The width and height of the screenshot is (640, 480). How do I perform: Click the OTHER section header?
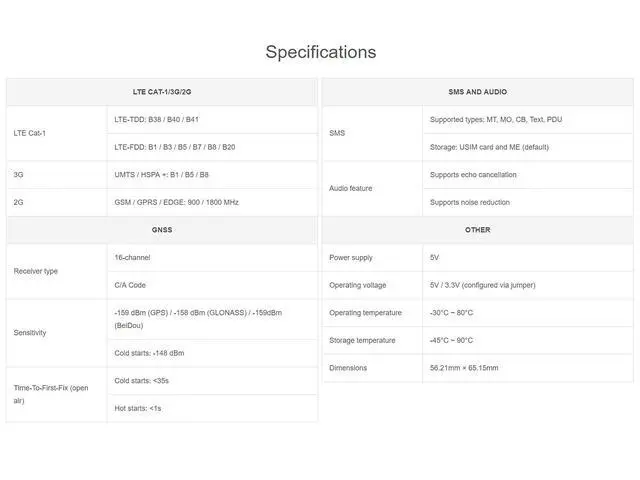point(478,230)
